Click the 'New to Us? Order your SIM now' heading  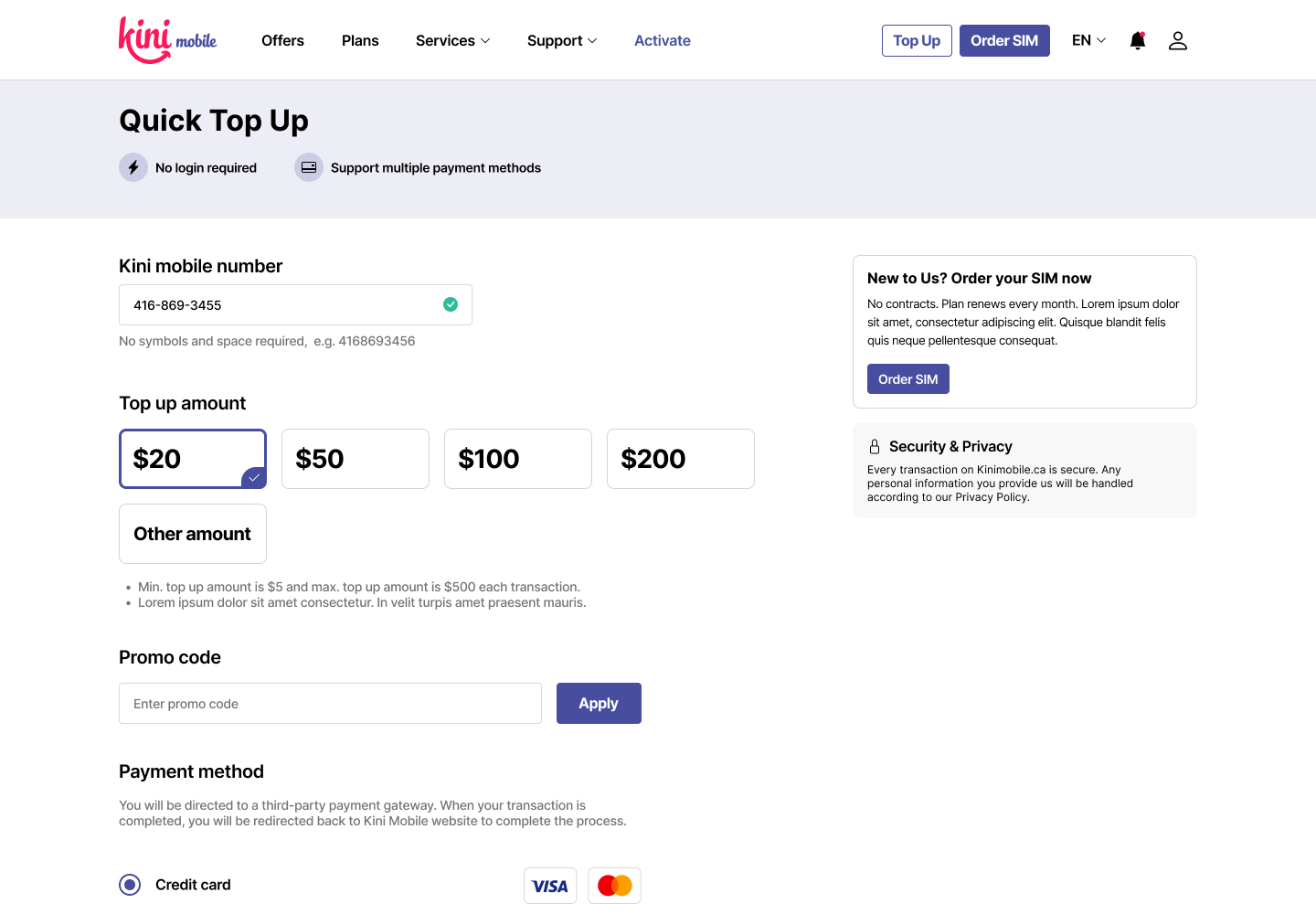(x=979, y=278)
